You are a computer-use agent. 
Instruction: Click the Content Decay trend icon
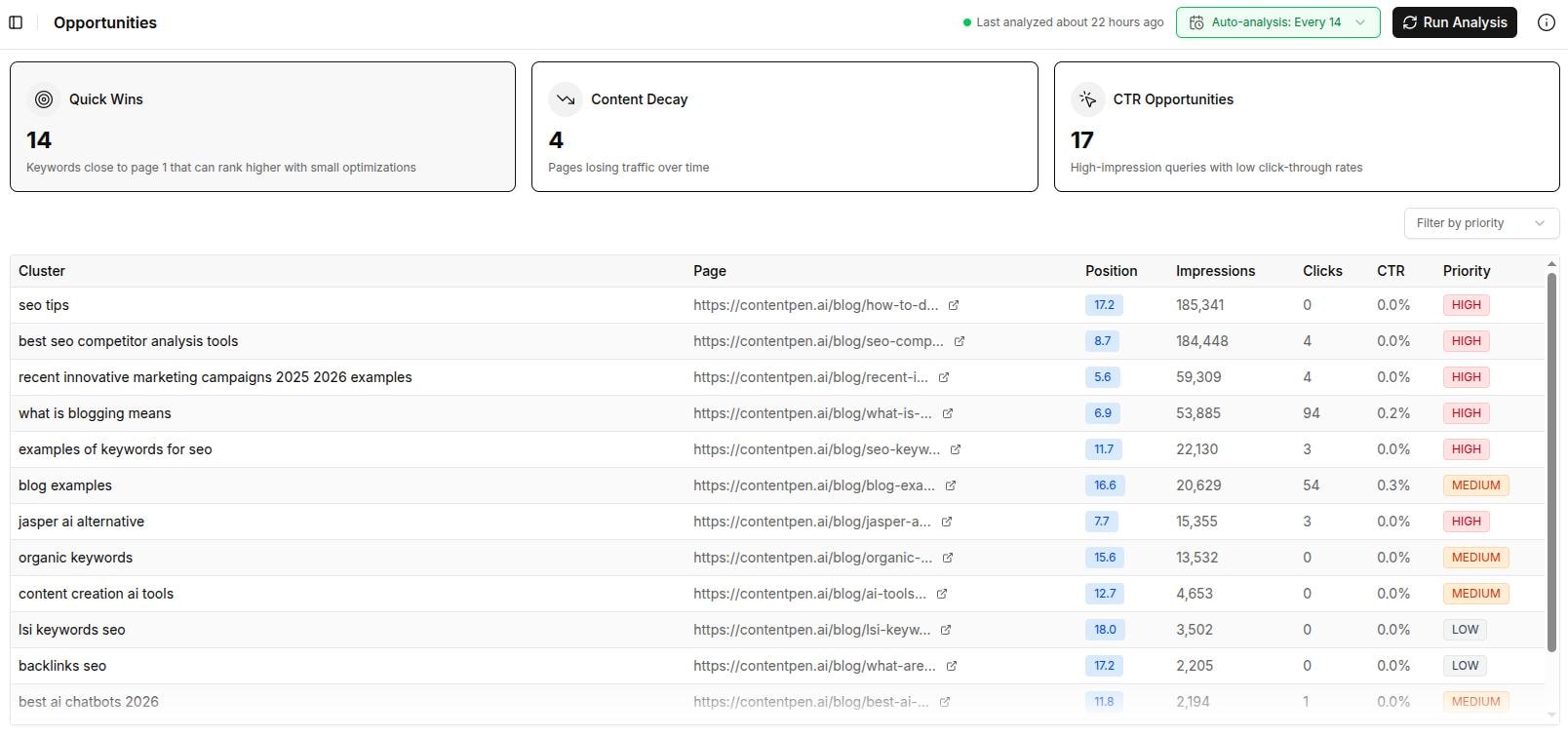tap(566, 99)
